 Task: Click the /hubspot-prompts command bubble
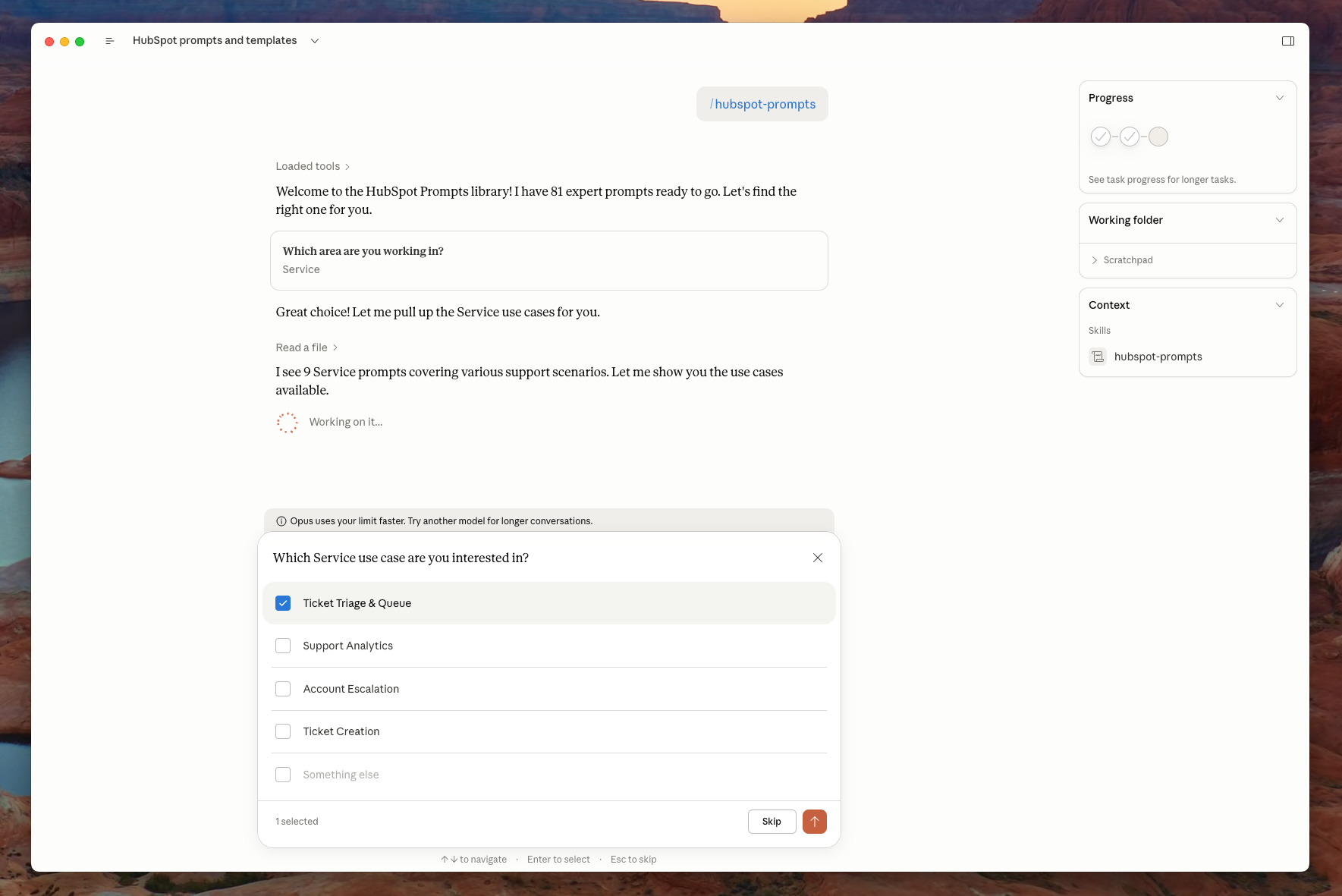[x=762, y=104]
